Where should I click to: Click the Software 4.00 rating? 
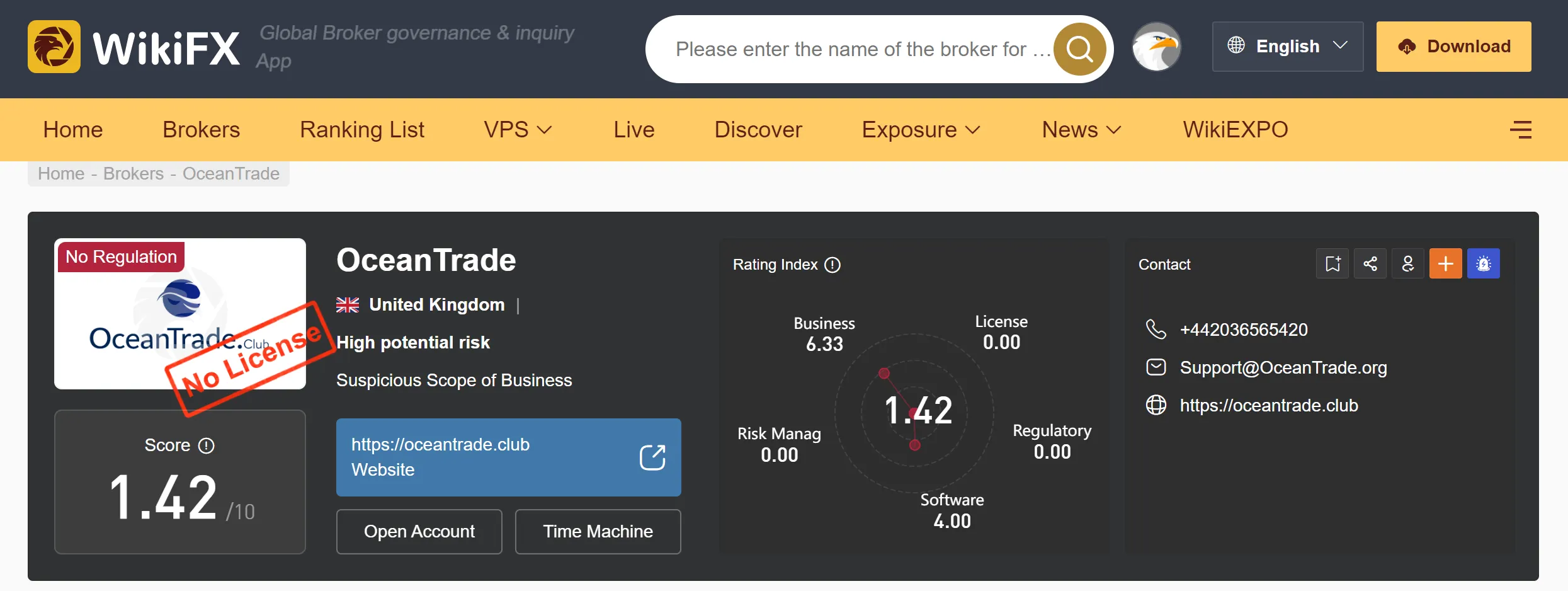[952, 510]
